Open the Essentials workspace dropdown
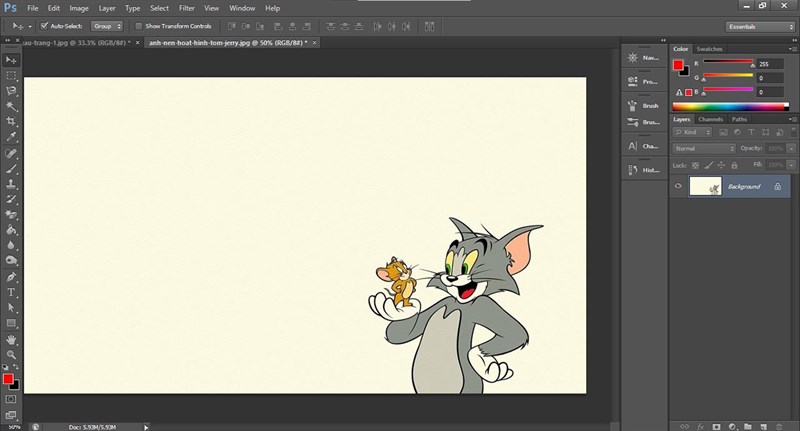 tap(760, 27)
